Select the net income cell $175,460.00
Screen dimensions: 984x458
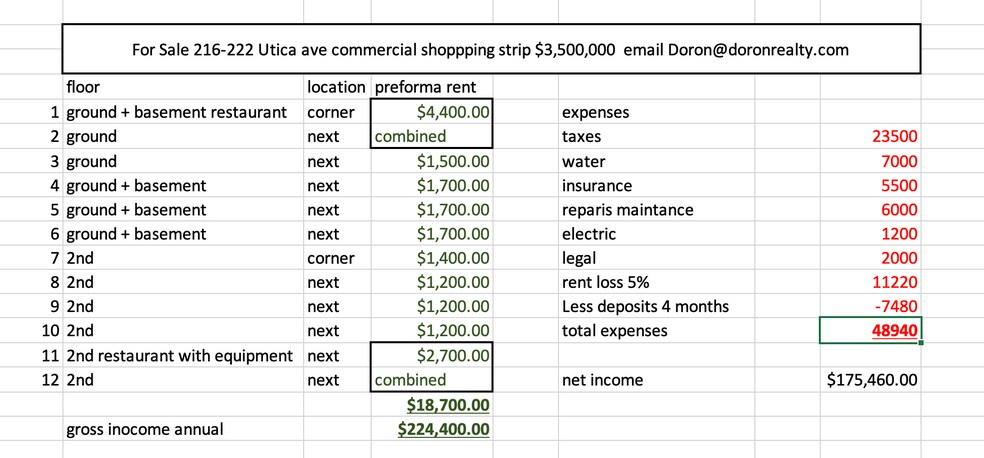click(x=869, y=380)
